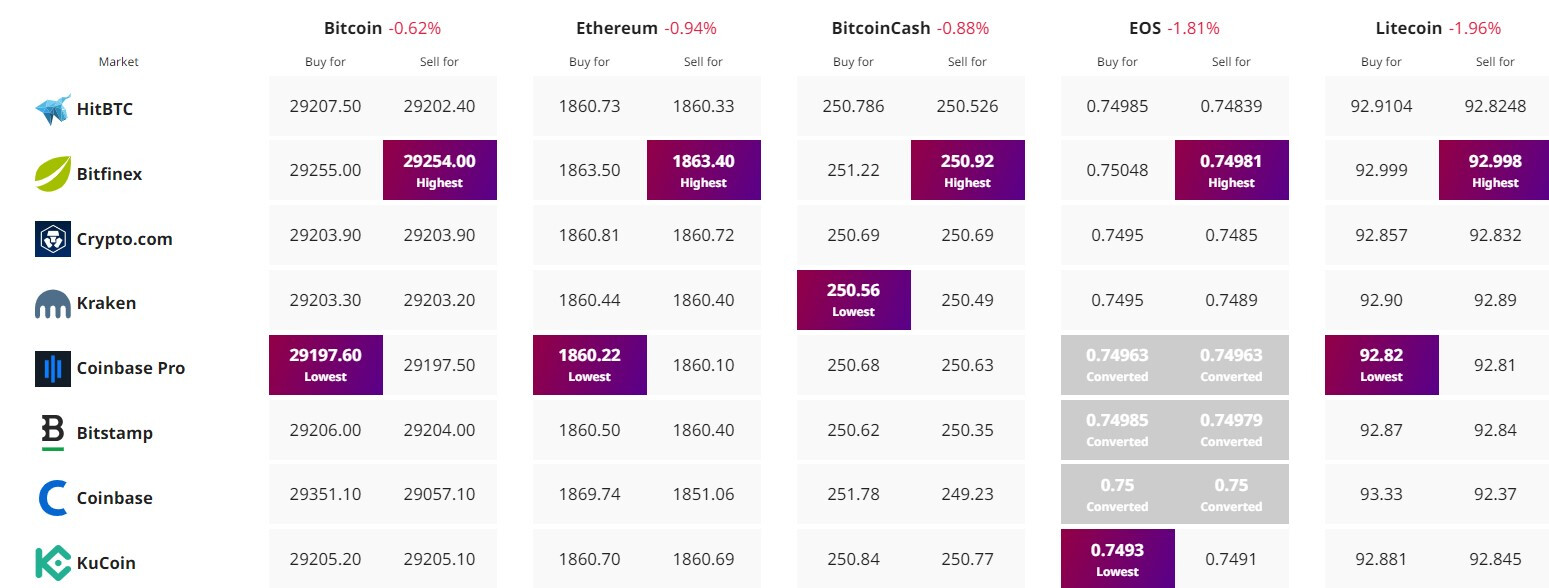Click Coinbase Pro lowest Litecoin buy 92.82
The height and width of the screenshot is (588, 1549).
click(x=1381, y=364)
